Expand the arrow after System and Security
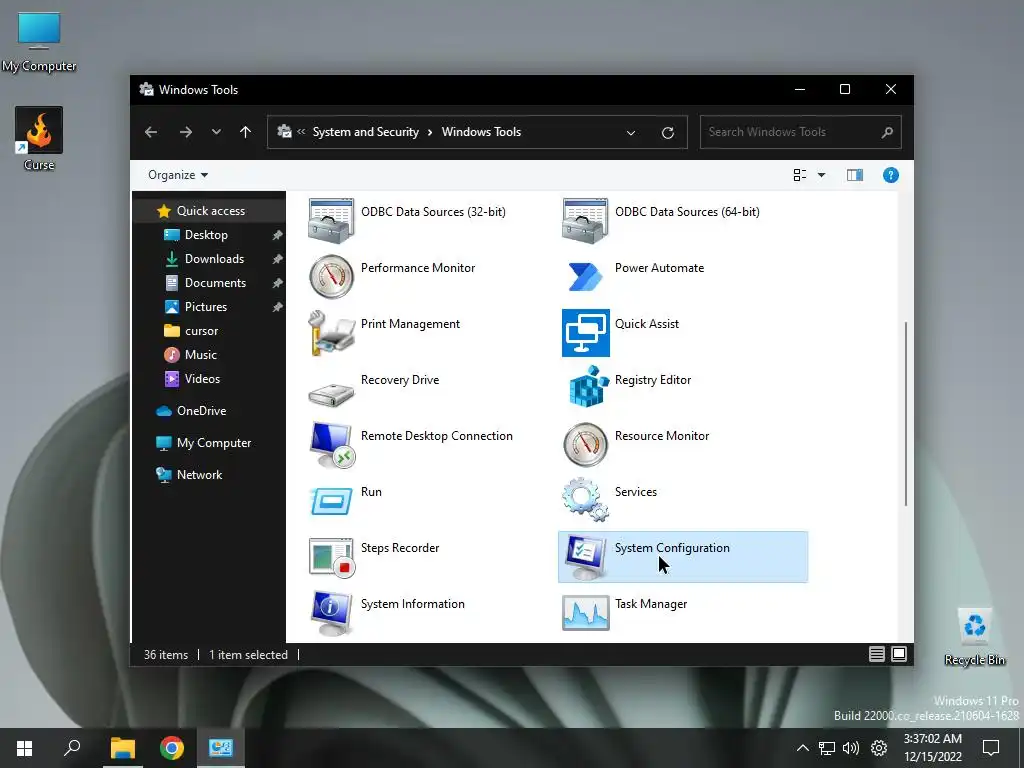The height and width of the screenshot is (768, 1024). click(430, 133)
